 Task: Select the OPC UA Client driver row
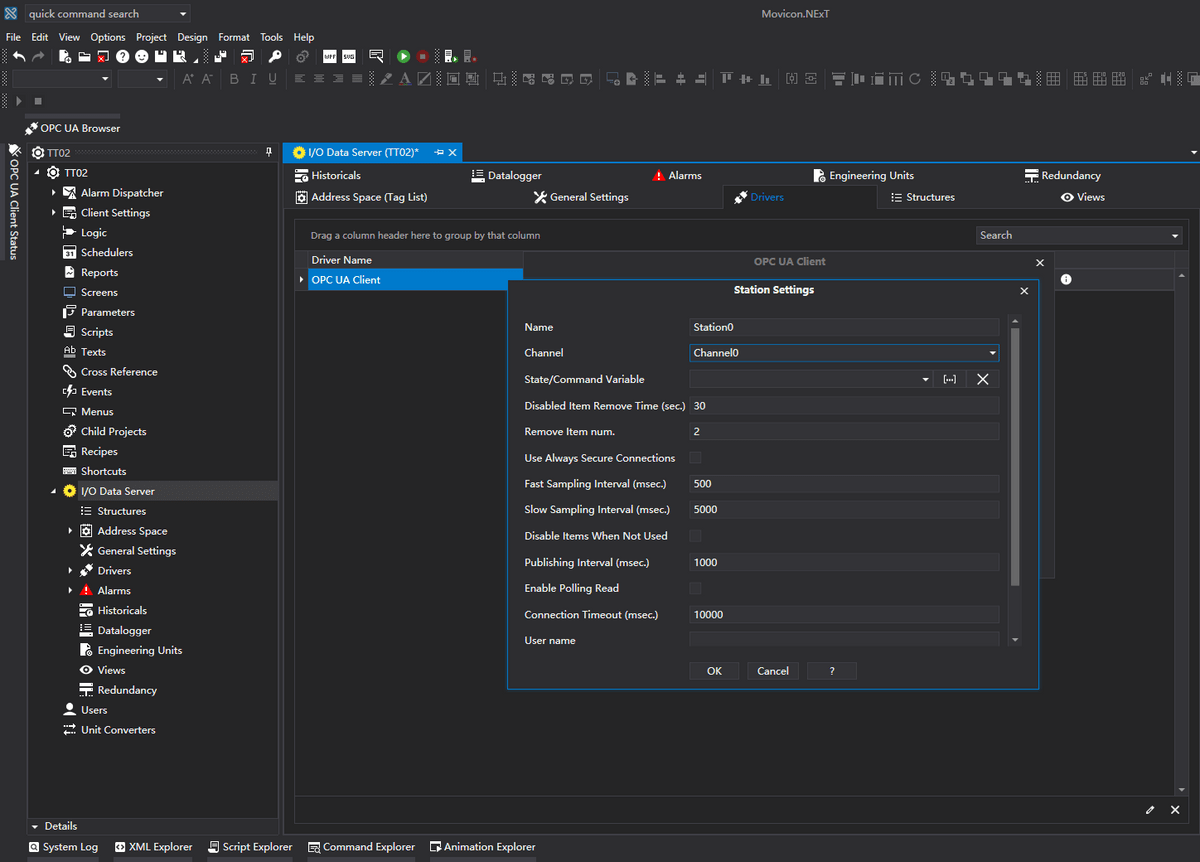(415, 280)
